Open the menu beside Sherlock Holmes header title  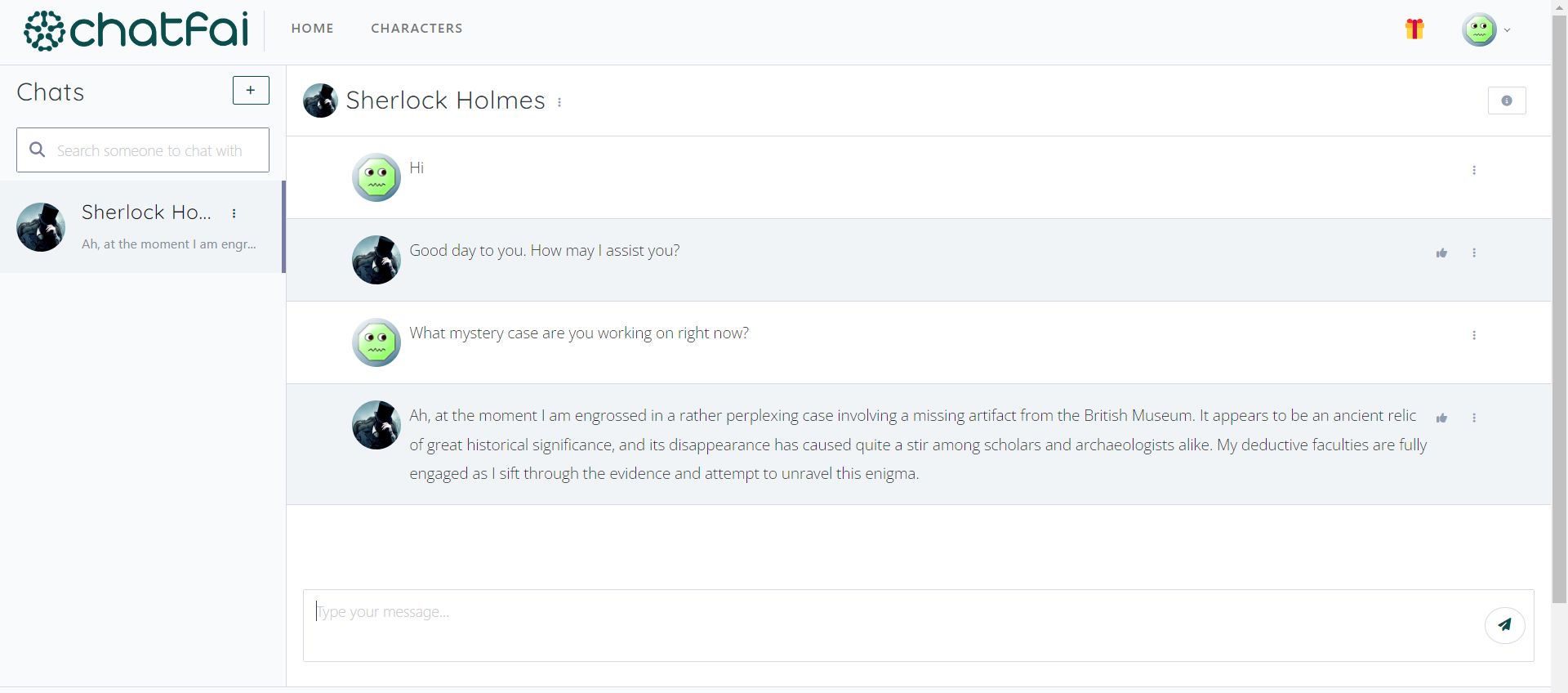pos(559,102)
